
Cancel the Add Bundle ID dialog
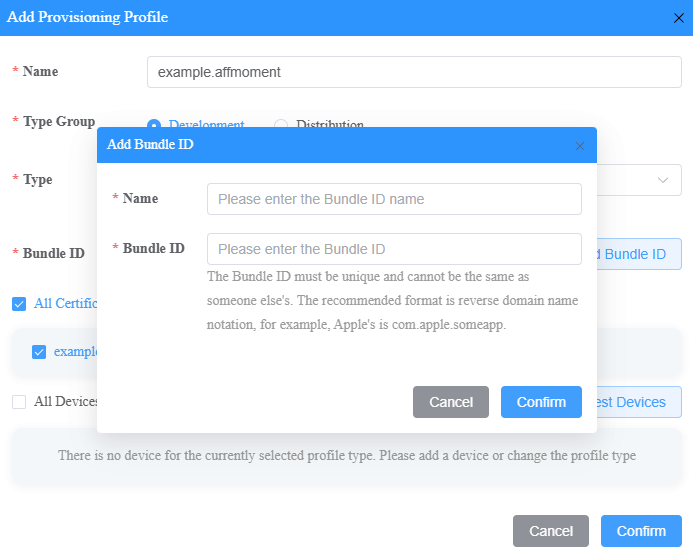[x=450, y=402]
